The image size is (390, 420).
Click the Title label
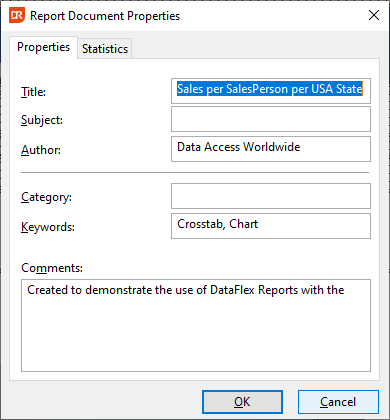point(33,92)
